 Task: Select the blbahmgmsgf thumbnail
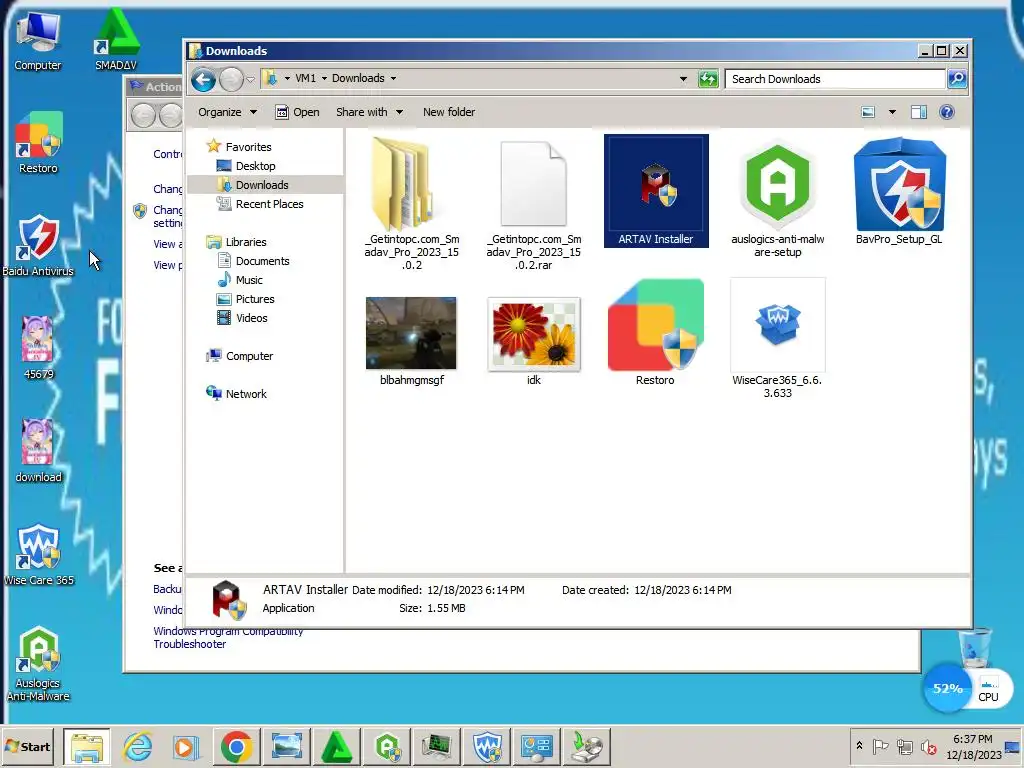411,340
